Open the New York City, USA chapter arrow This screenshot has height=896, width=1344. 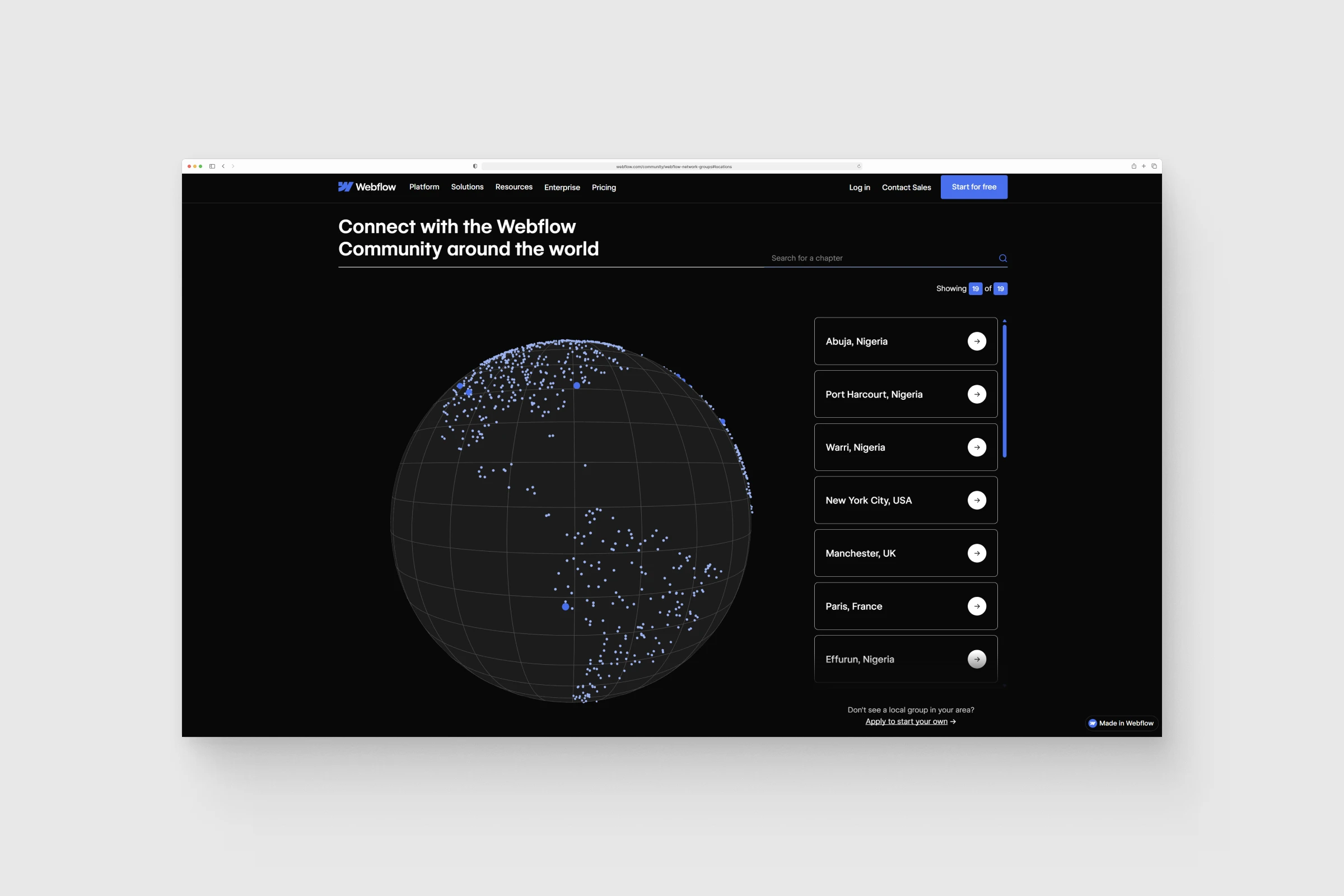(977, 500)
